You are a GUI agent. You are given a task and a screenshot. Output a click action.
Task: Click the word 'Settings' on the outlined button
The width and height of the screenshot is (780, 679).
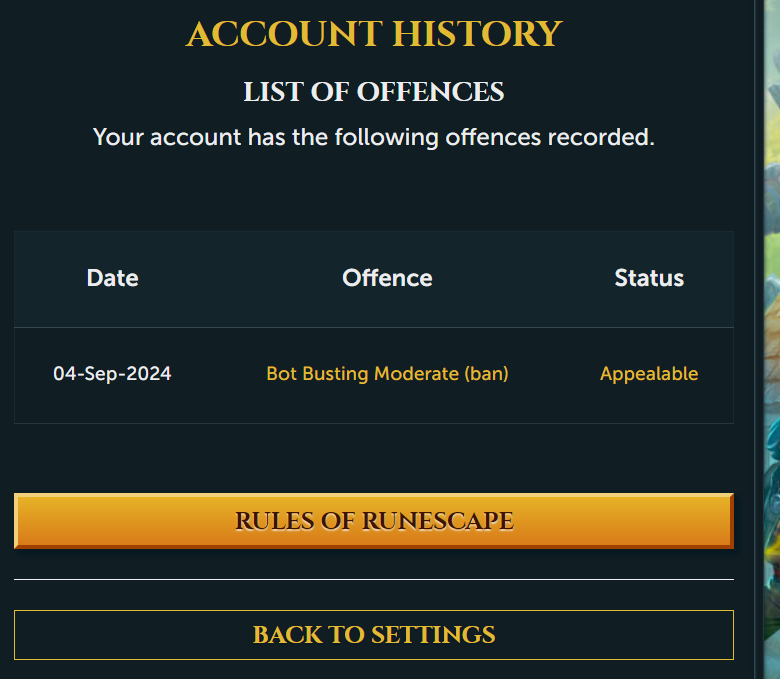[433, 635]
